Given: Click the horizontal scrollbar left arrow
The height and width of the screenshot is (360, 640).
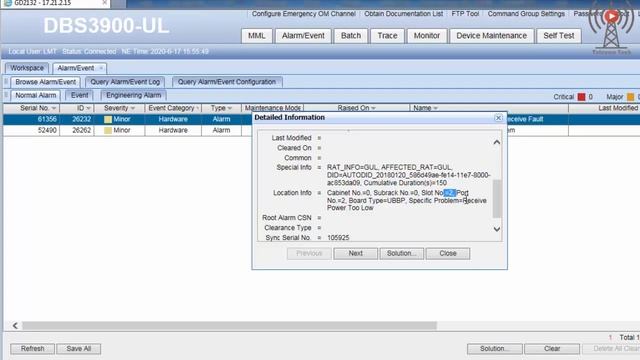Looking at the screenshot, I should click(15, 326).
